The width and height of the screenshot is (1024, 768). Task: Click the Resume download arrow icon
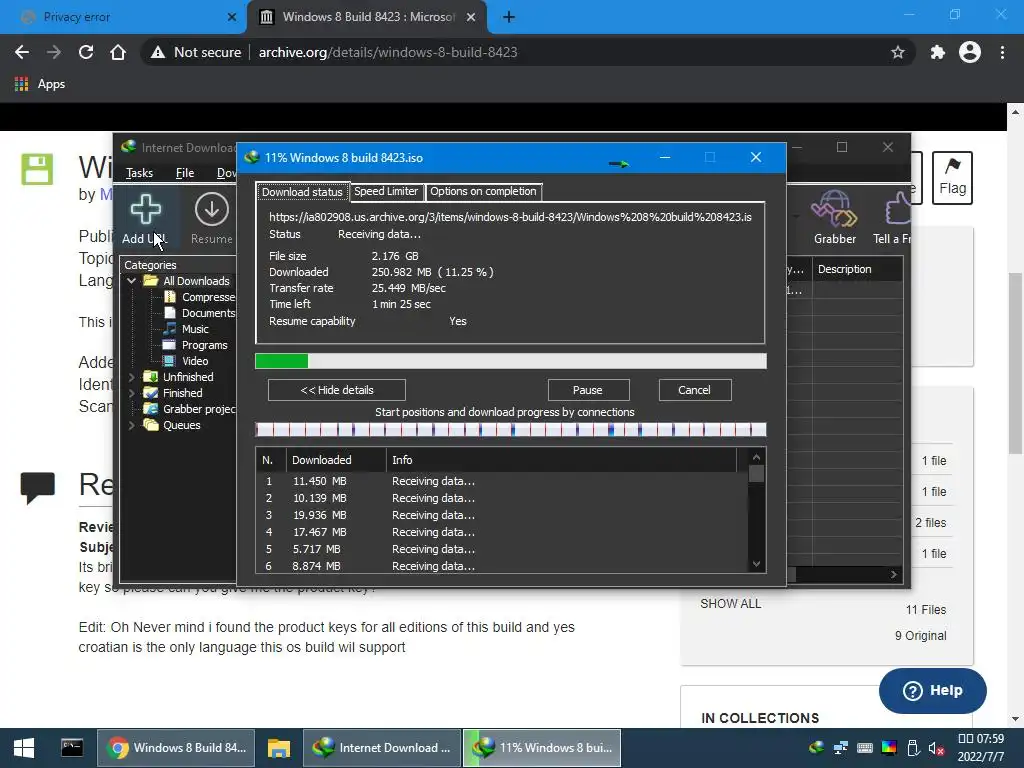212,209
